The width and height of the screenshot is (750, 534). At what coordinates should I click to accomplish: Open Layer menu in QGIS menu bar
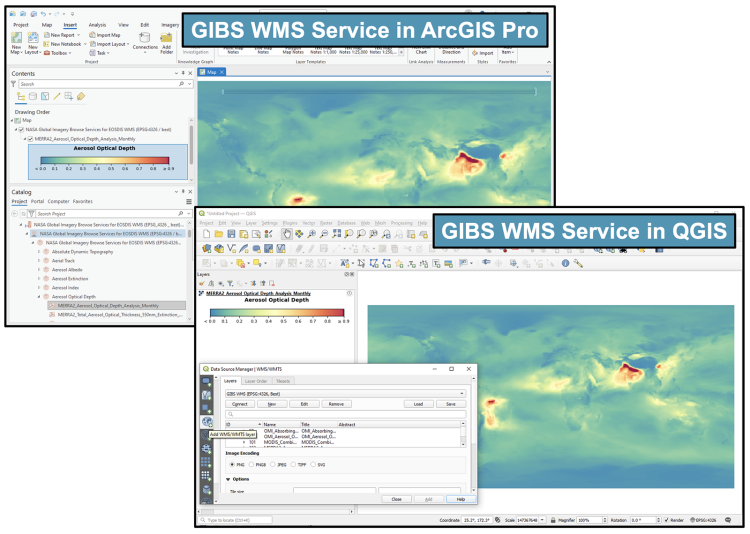click(251, 223)
